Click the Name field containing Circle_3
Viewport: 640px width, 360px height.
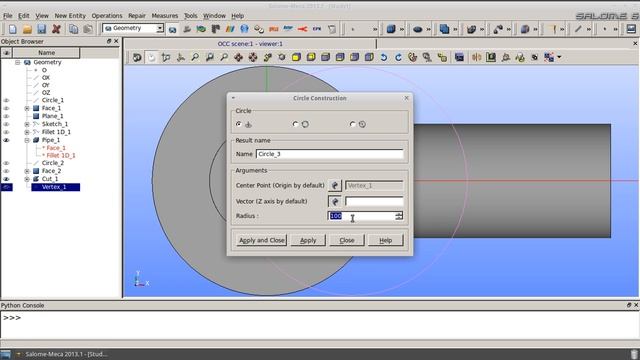[330, 154]
